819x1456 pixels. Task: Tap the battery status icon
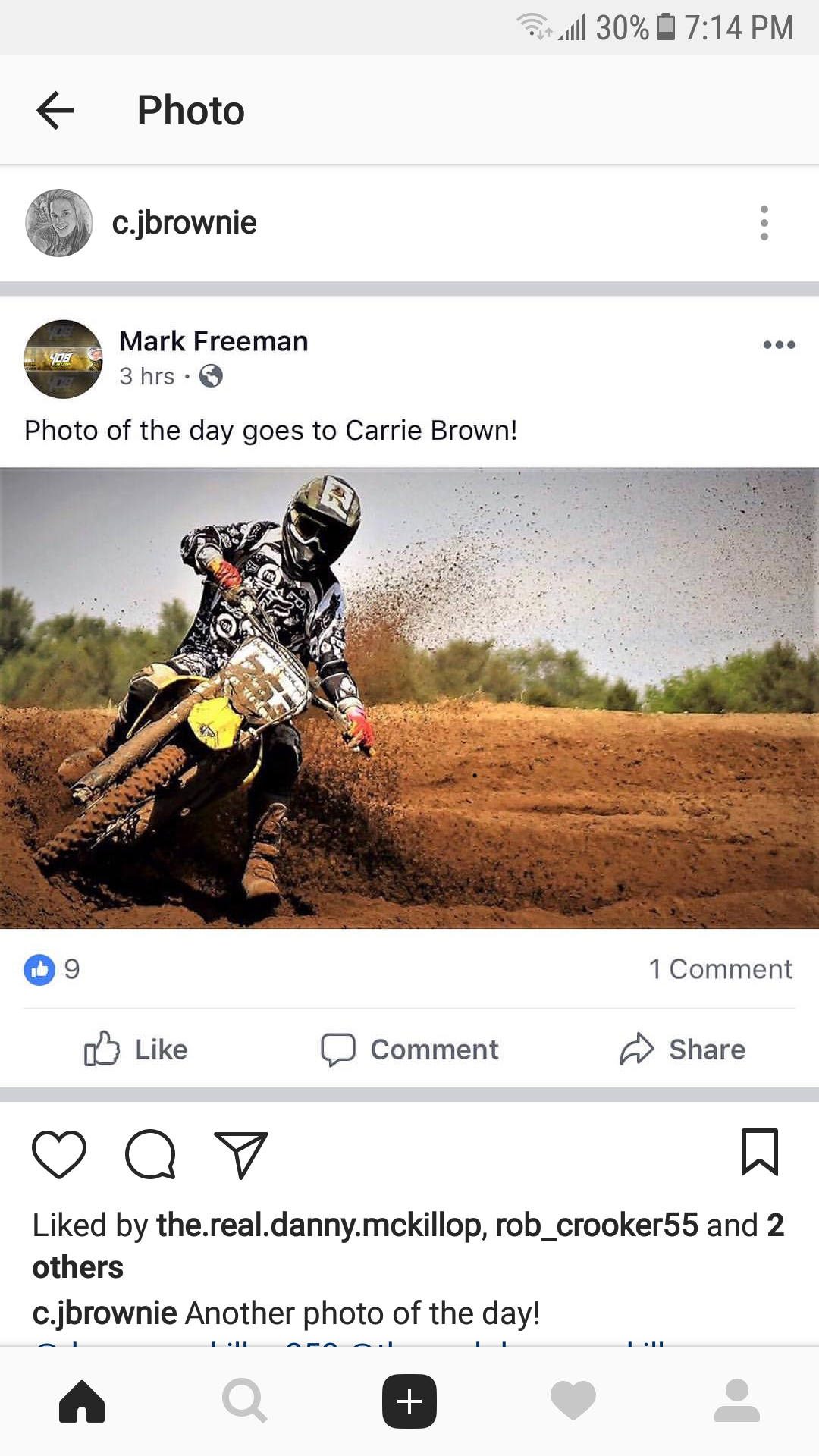[x=665, y=27]
